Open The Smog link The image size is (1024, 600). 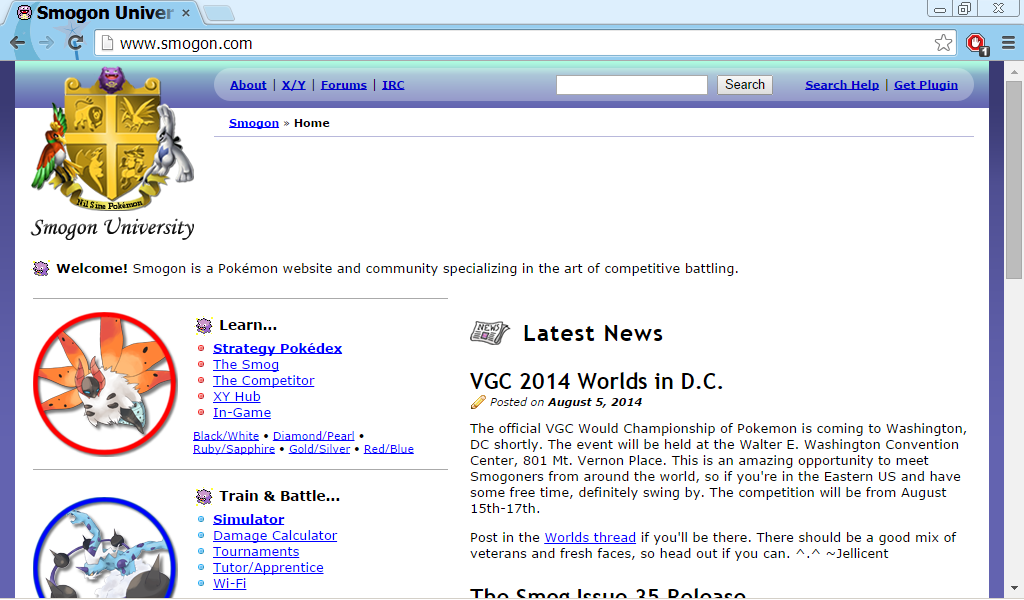point(246,364)
